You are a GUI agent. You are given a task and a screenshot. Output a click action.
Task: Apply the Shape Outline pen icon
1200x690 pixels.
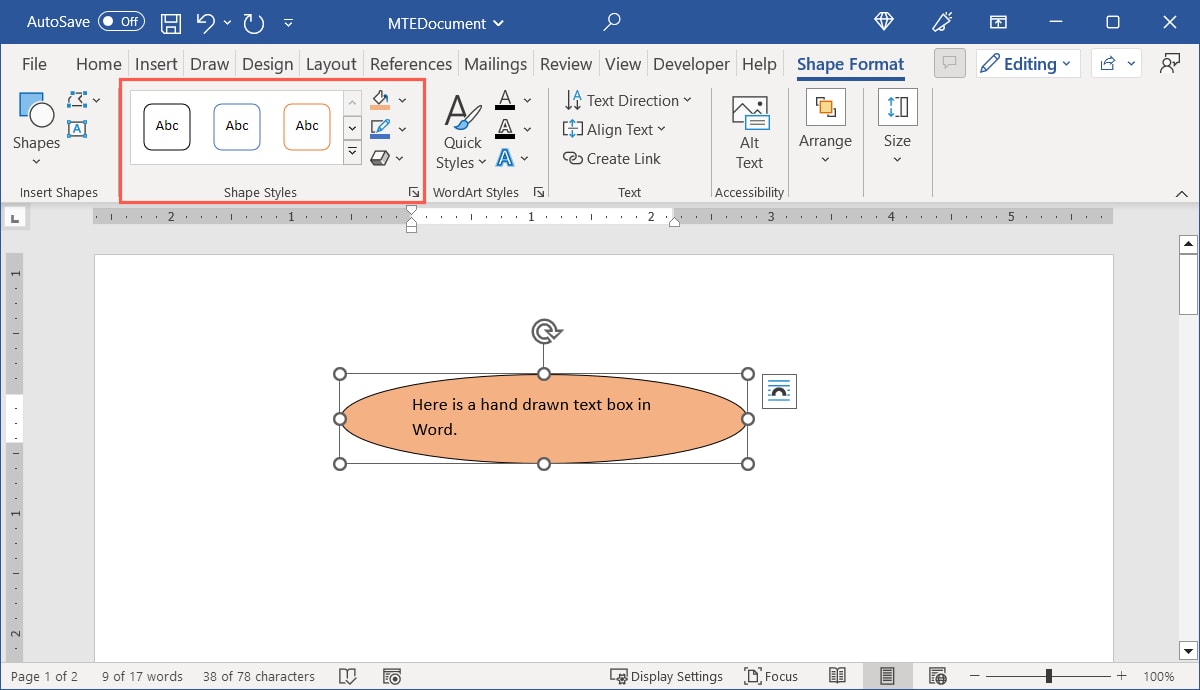pyautogui.click(x=380, y=128)
